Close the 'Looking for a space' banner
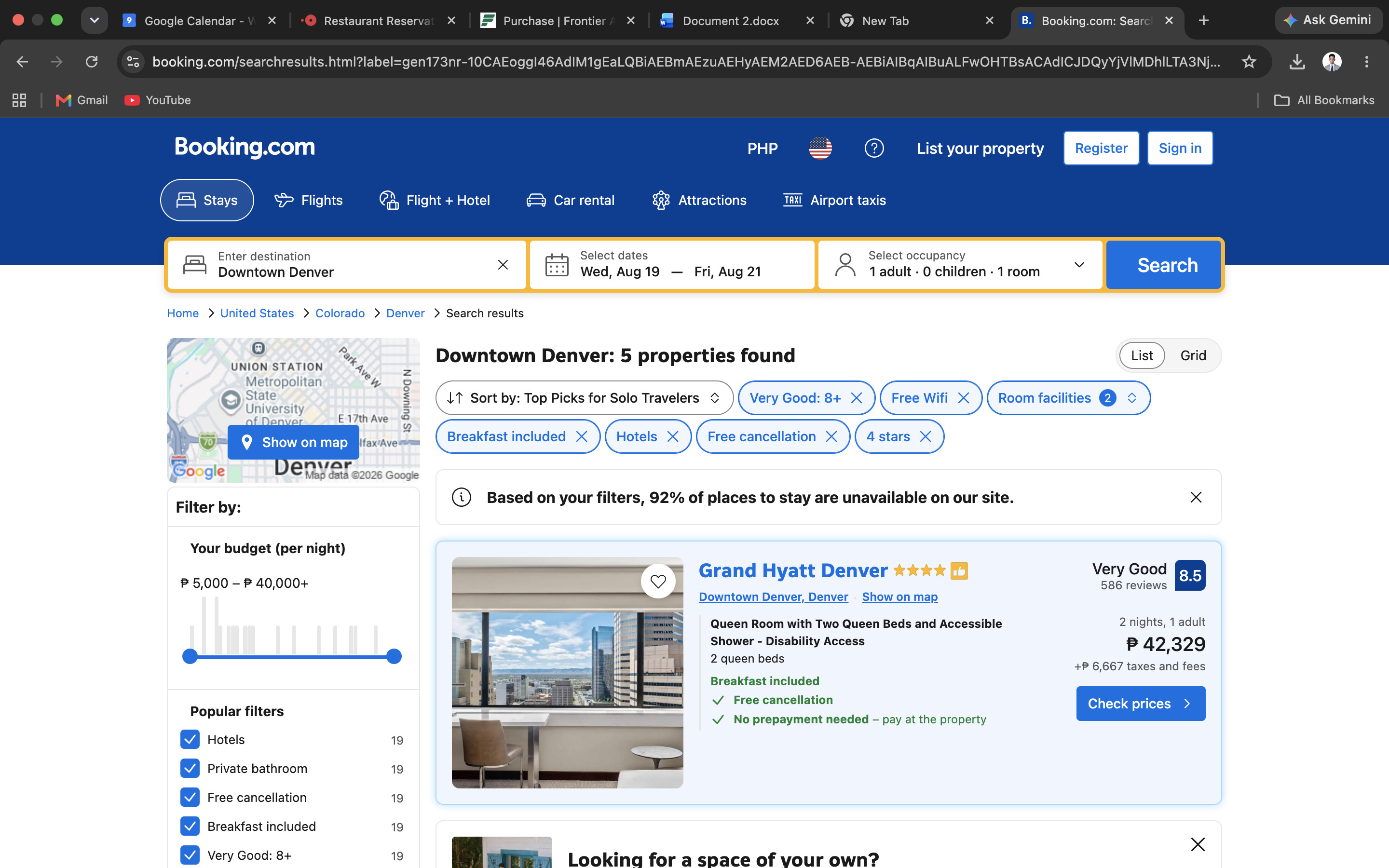This screenshot has height=868, width=1389. [1198, 844]
